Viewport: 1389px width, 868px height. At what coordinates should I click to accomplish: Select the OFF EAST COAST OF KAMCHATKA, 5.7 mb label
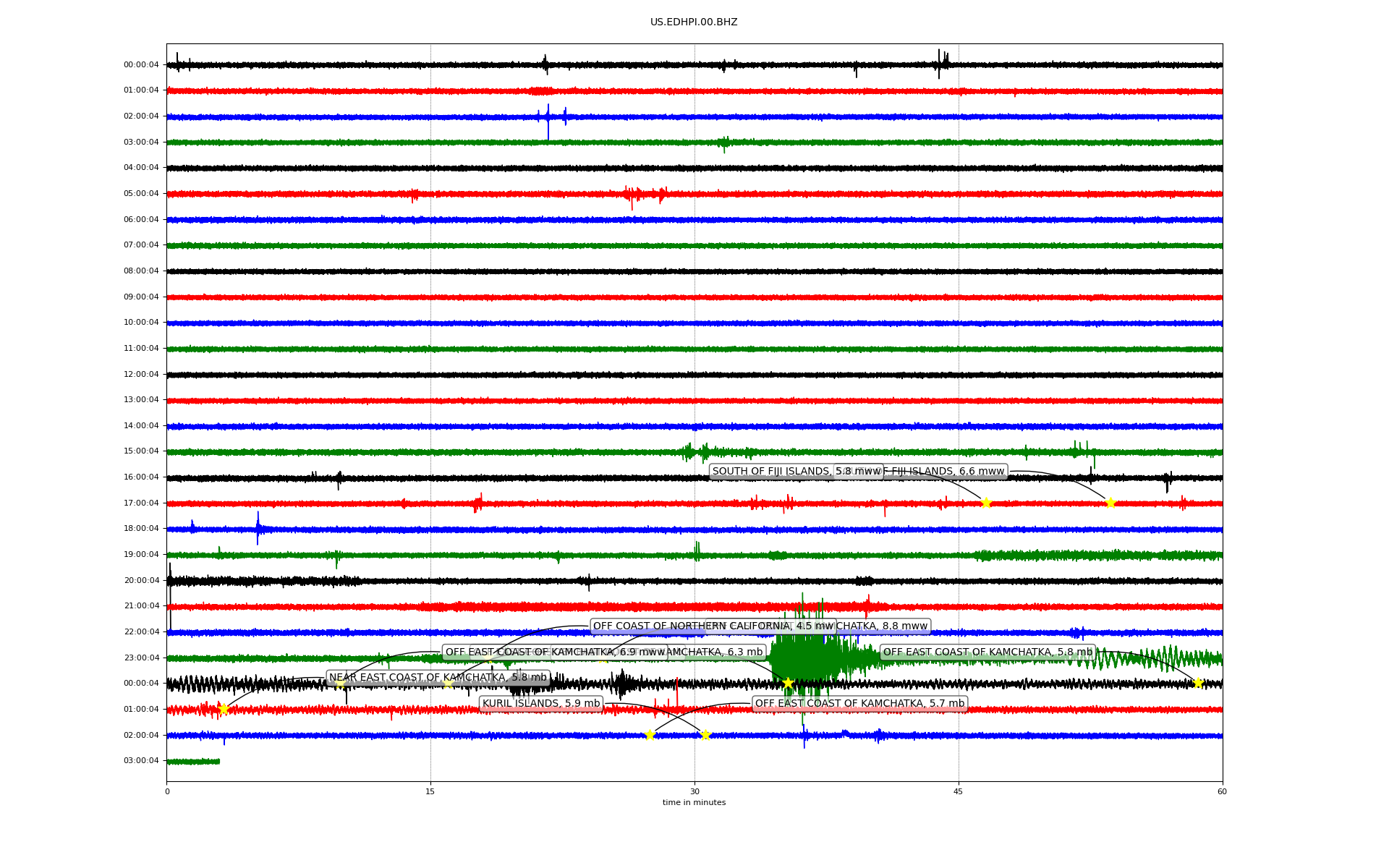pos(859,704)
